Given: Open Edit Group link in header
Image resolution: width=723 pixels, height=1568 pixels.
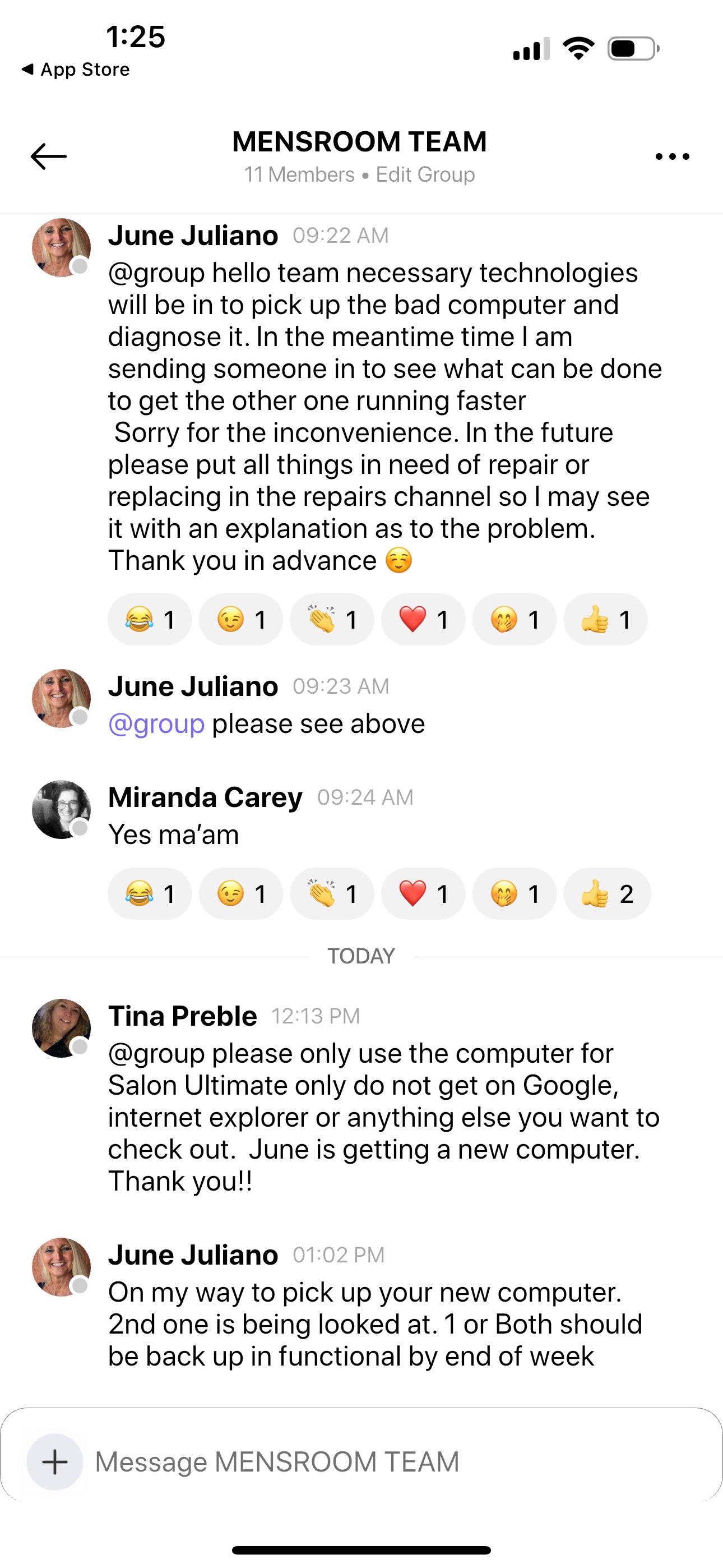Looking at the screenshot, I should tap(425, 175).
